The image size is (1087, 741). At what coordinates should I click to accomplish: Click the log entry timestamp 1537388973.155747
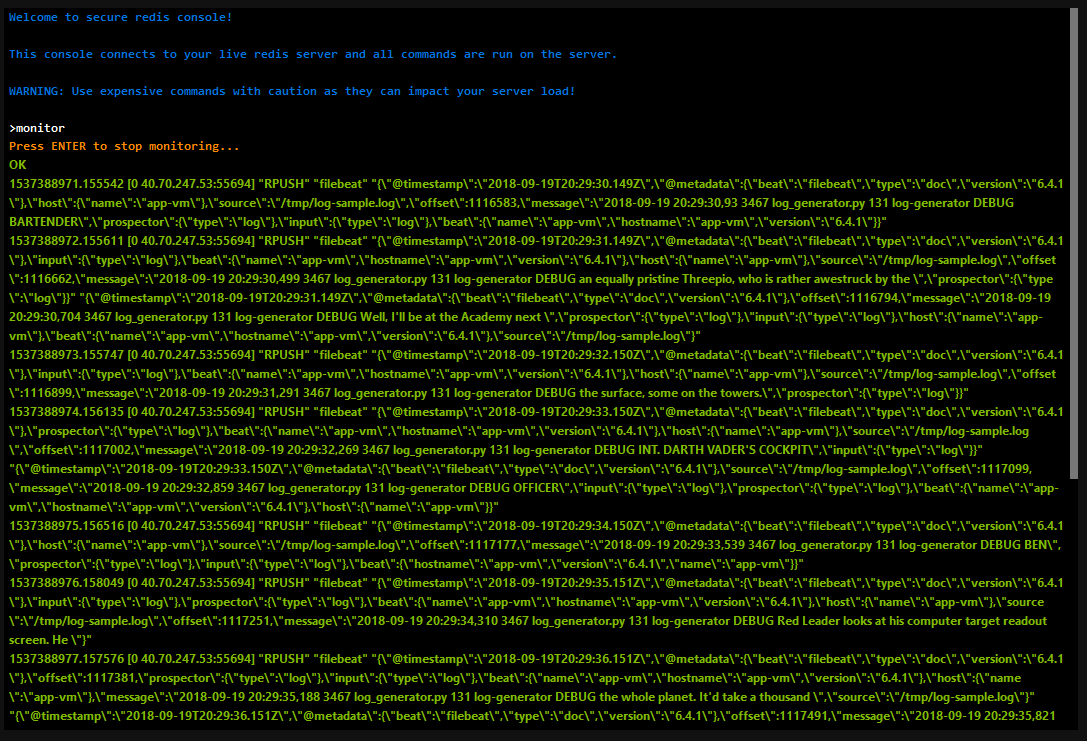coord(67,355)
